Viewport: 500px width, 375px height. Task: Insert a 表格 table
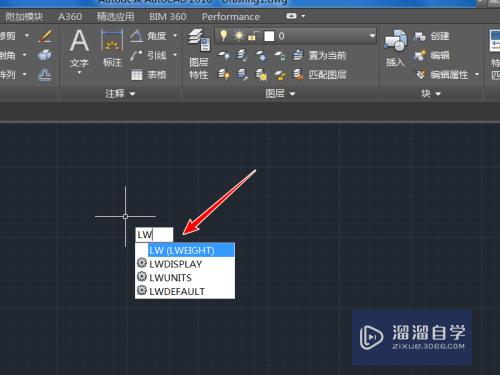coord(149,75)
